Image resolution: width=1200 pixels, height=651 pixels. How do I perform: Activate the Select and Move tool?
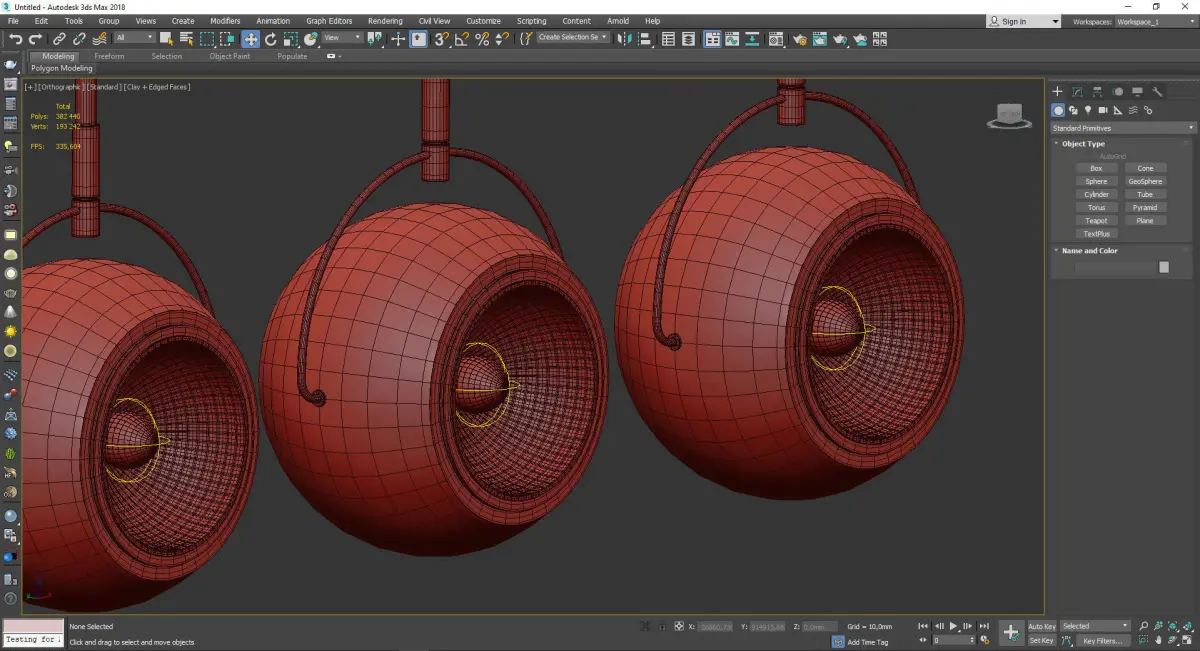tap(250, 39)
